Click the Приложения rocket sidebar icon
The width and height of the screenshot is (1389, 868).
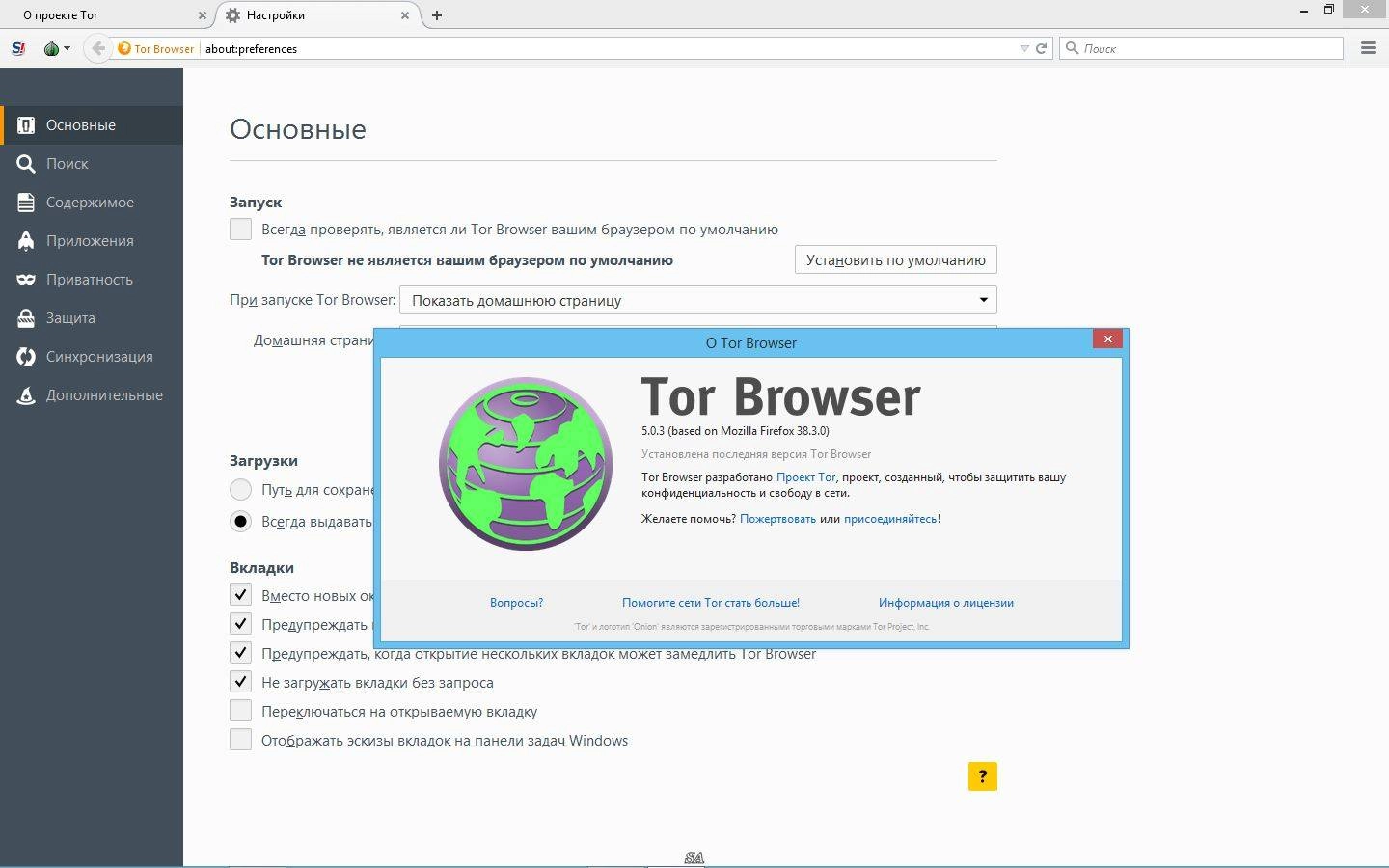pyautogui.click(x=26, y=241)
